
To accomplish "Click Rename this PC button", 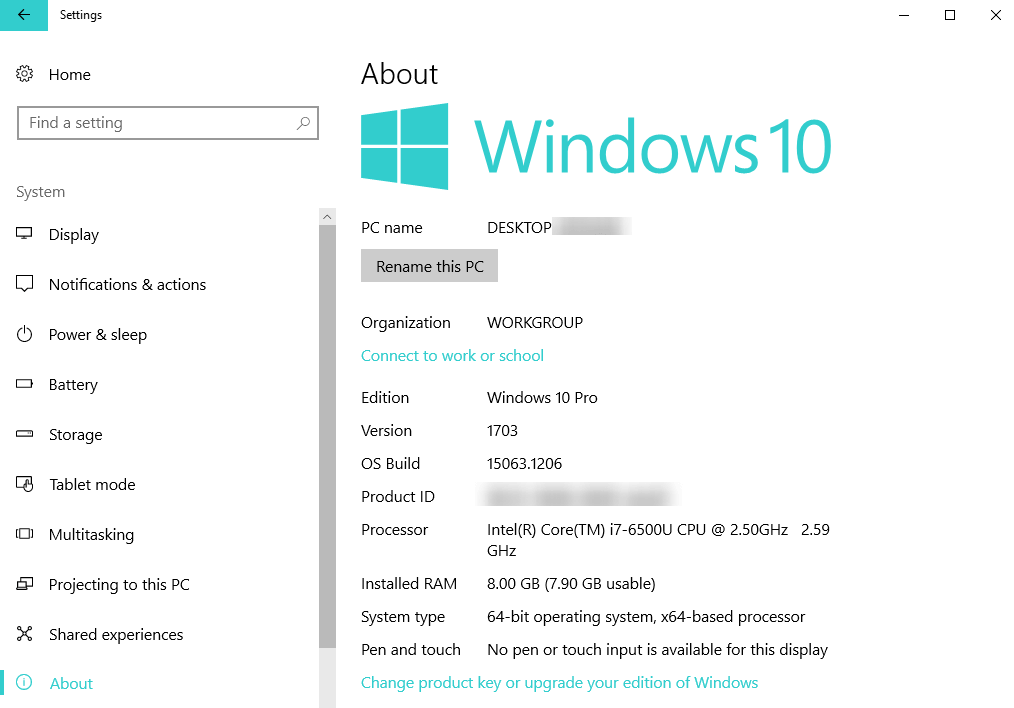I will [429, 266].
